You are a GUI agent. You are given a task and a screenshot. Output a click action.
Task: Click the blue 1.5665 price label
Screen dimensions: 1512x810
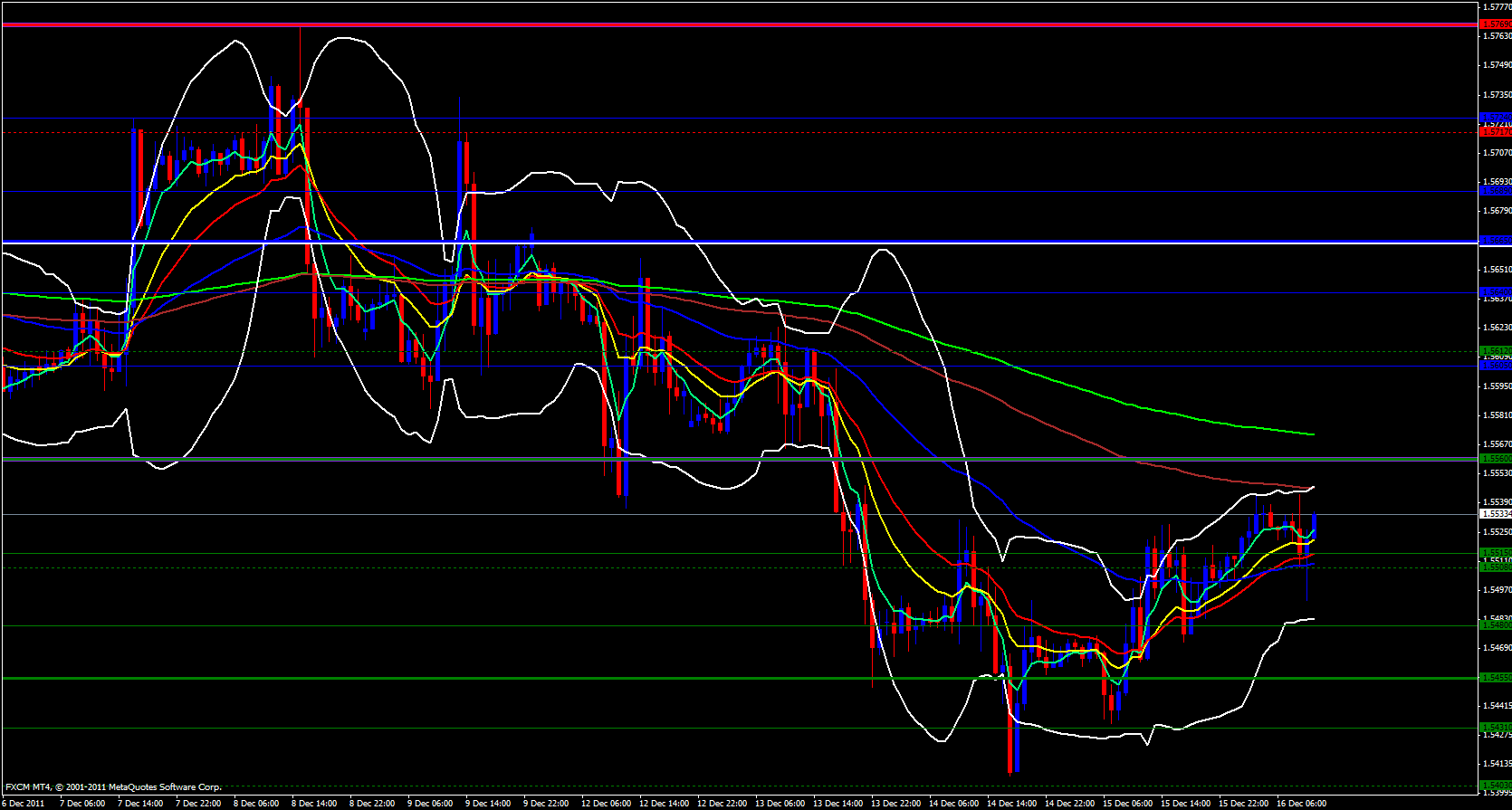tap(1495, 241)
